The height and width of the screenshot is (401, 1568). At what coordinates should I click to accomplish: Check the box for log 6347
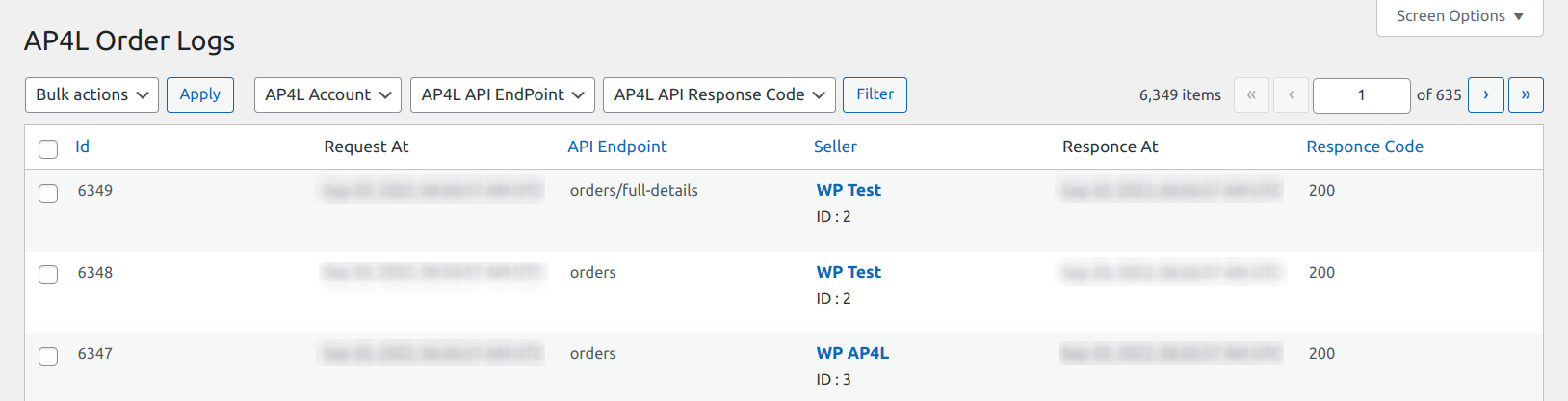48,357
